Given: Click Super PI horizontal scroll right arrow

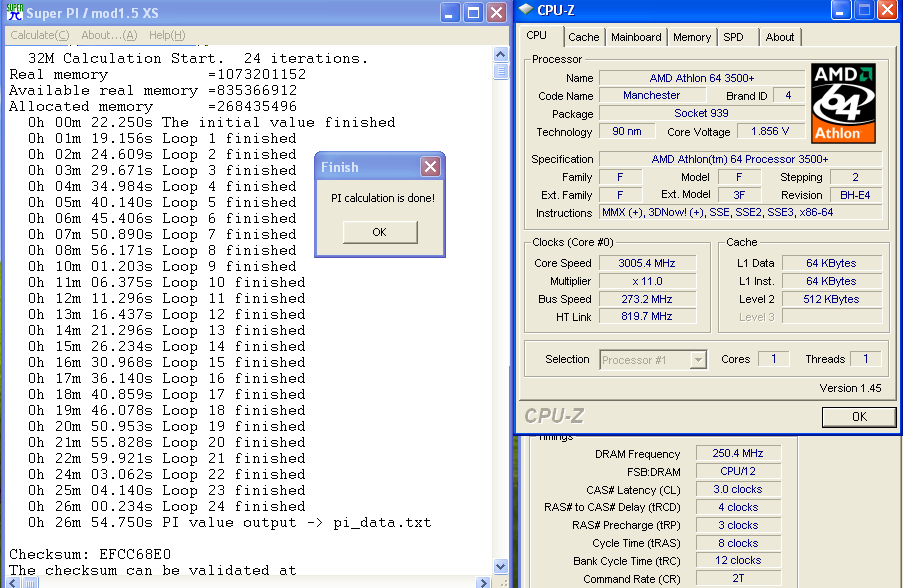Looking at the screenshot, I should [x=484, y=583].
